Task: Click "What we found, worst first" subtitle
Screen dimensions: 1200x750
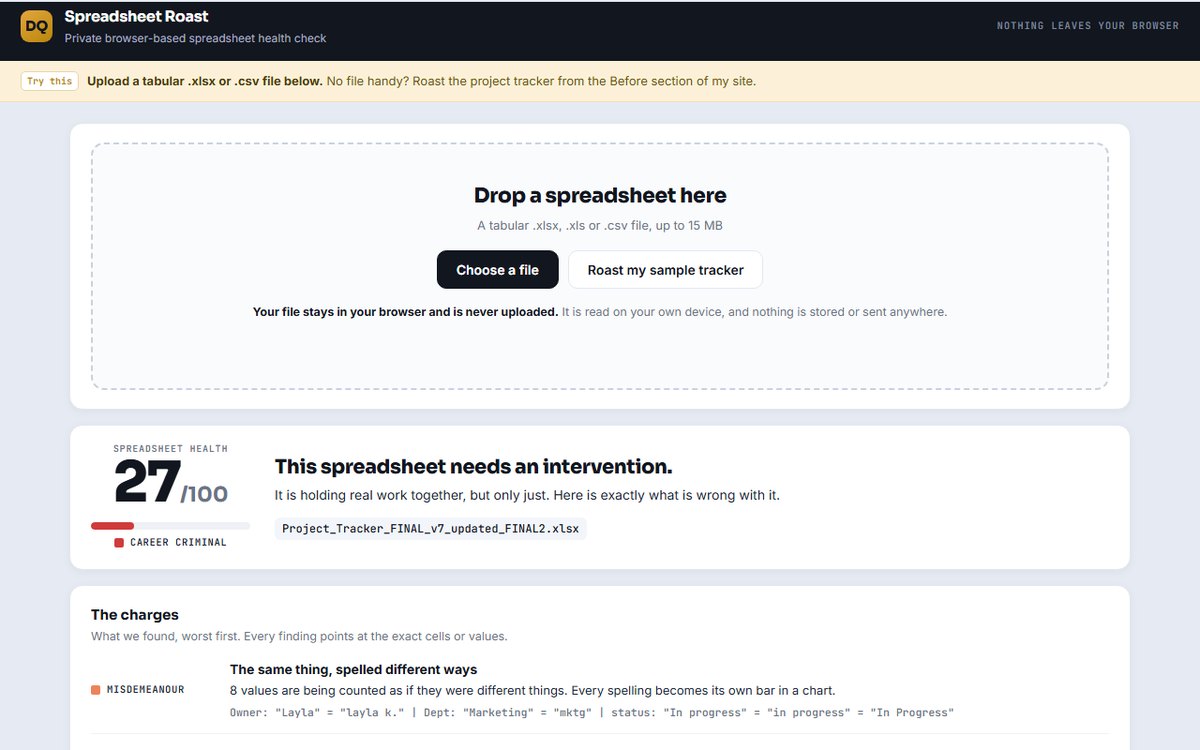Action: click(299, 636)
